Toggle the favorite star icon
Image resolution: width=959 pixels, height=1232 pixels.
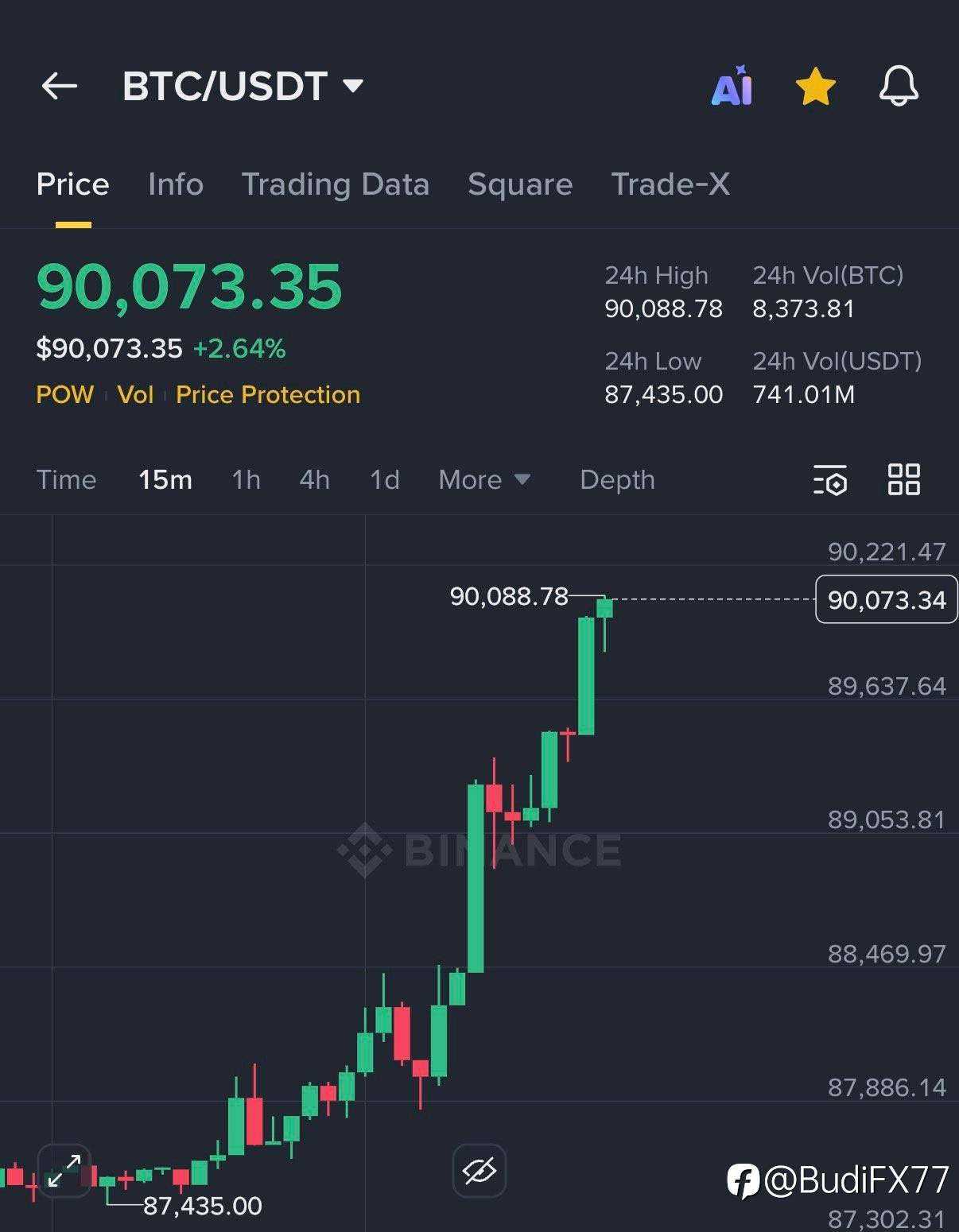pyautogui.click(x=815, y=87)
